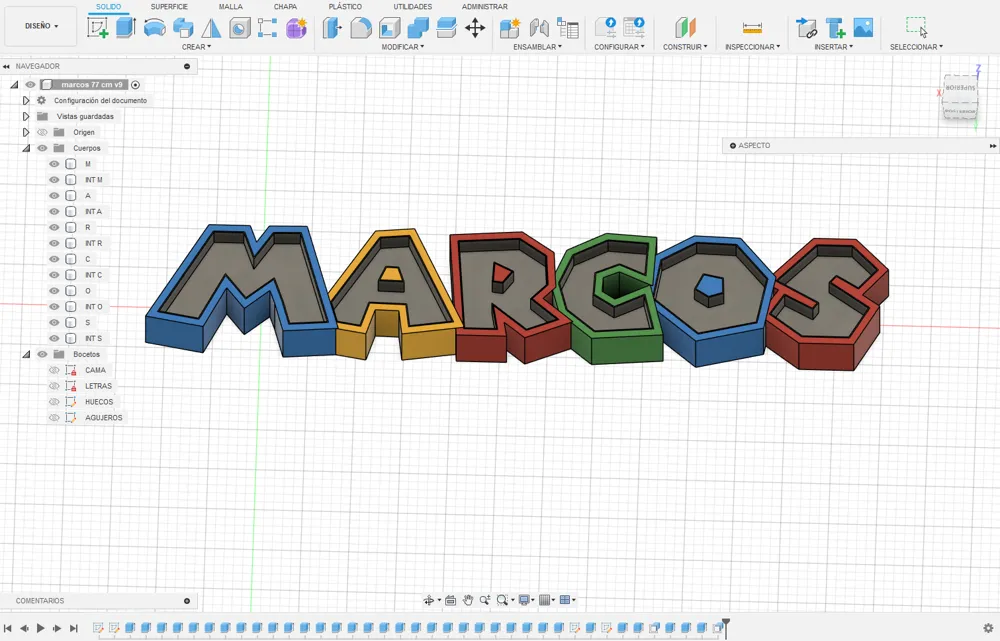Select the Split Body tool
Screen dimensions: 1000x641
point(446,28)
